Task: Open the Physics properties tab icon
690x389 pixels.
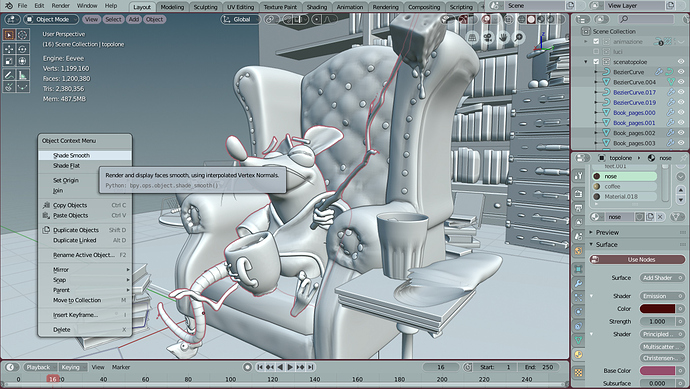Action: pyautogui.click(x=579, y=312)
